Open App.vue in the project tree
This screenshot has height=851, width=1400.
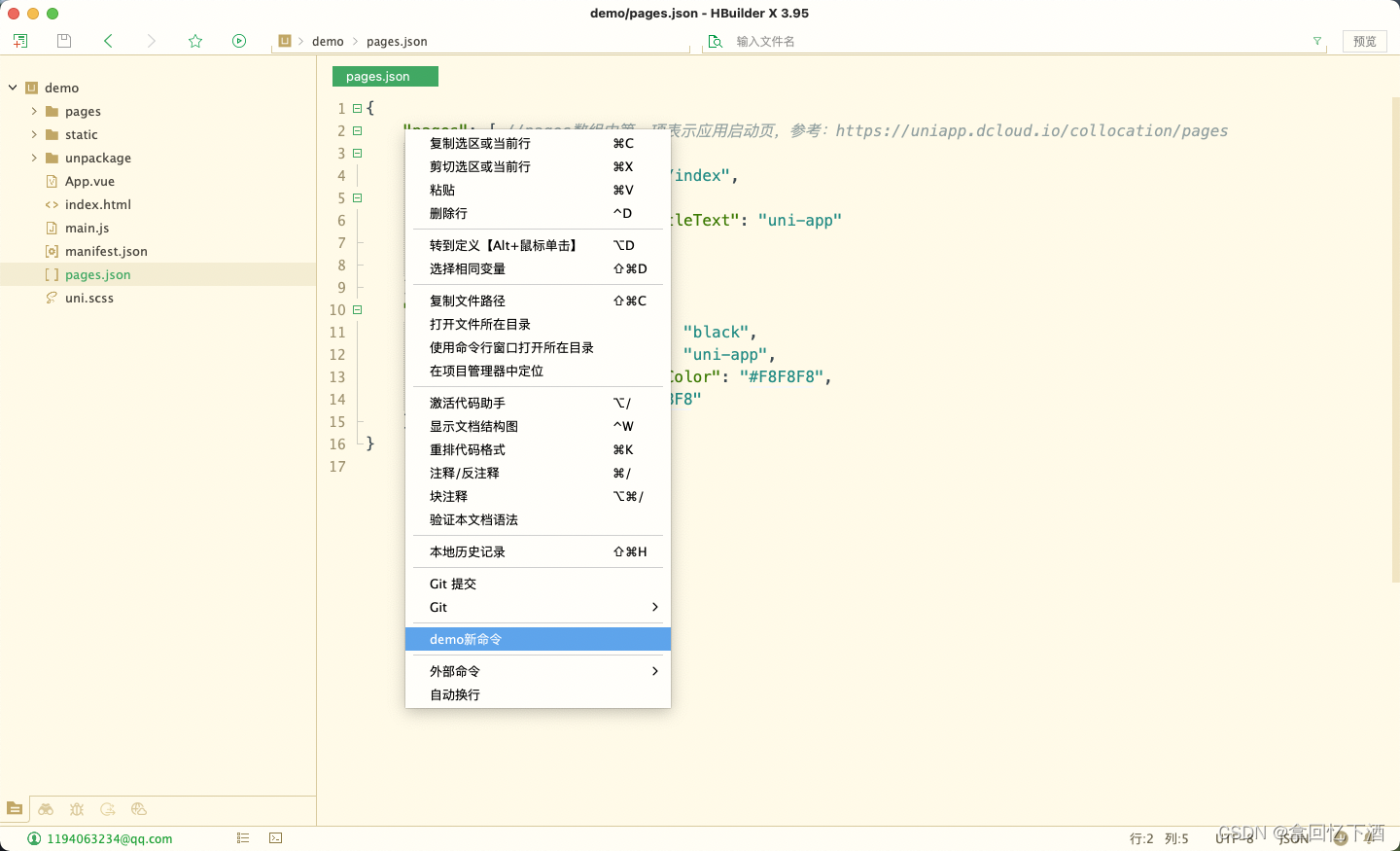tap(89, 181)
